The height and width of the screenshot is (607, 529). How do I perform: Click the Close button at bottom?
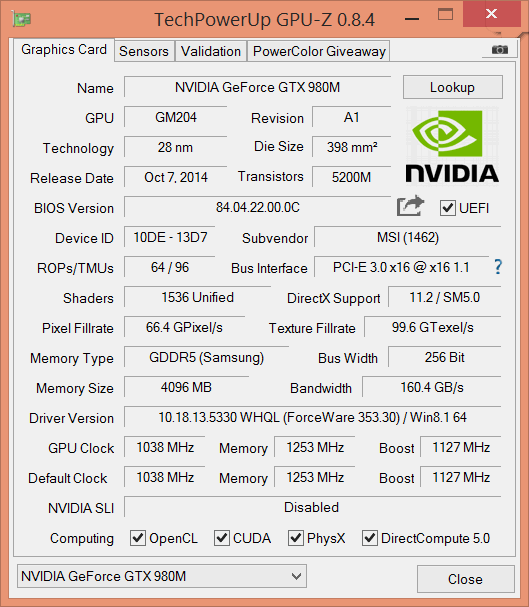[466, 579]
